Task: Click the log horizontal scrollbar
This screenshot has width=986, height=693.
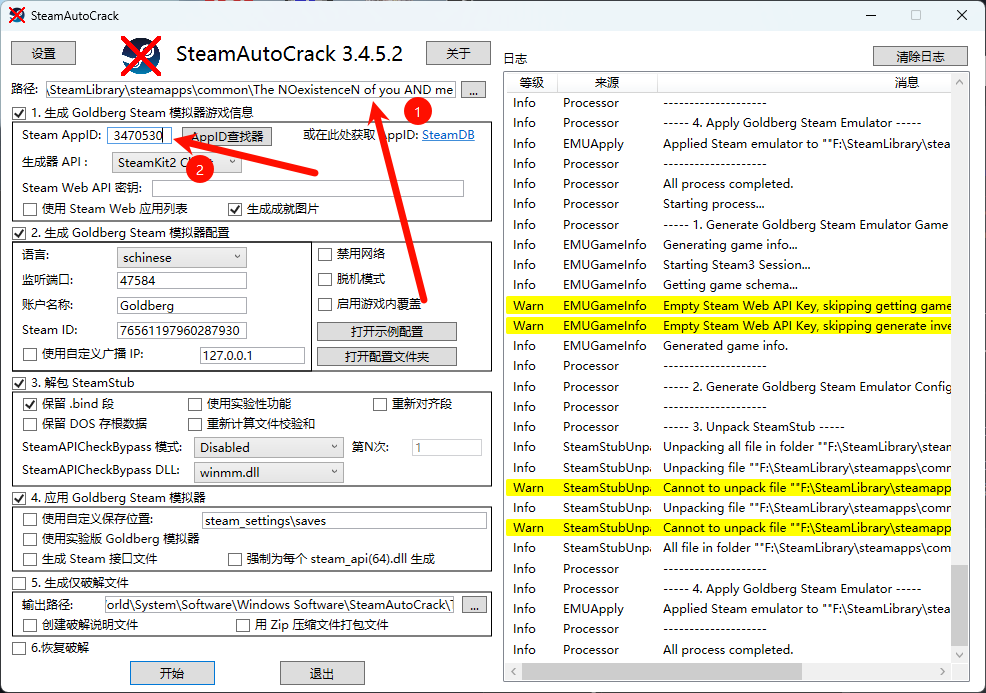Action: [730, 672]
